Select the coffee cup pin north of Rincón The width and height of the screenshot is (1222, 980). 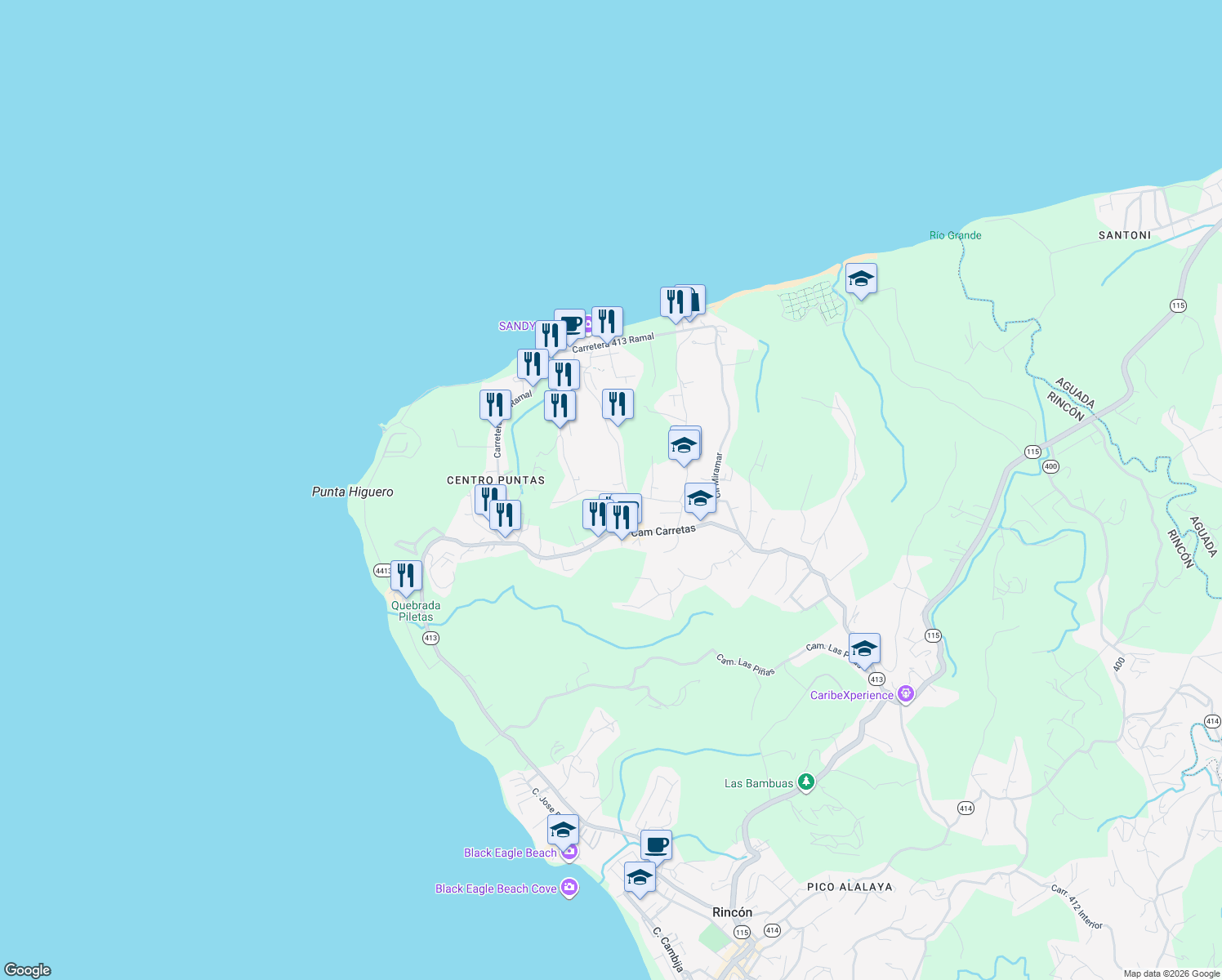click(654, 844)
